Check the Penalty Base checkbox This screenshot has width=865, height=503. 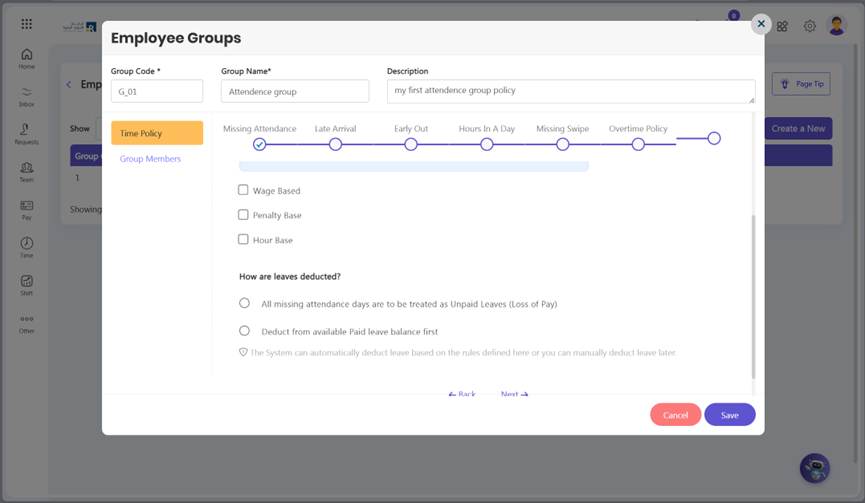coord(243,215)
